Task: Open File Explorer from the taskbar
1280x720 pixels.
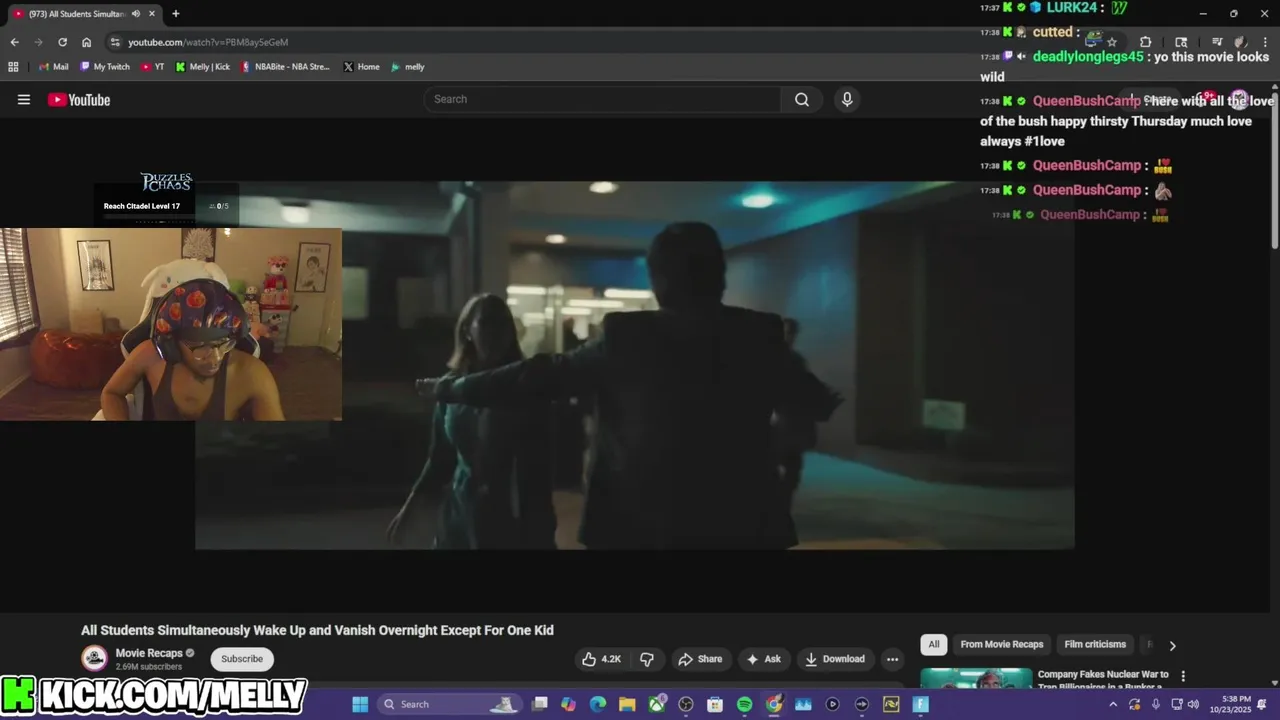Action: (627, 704)
